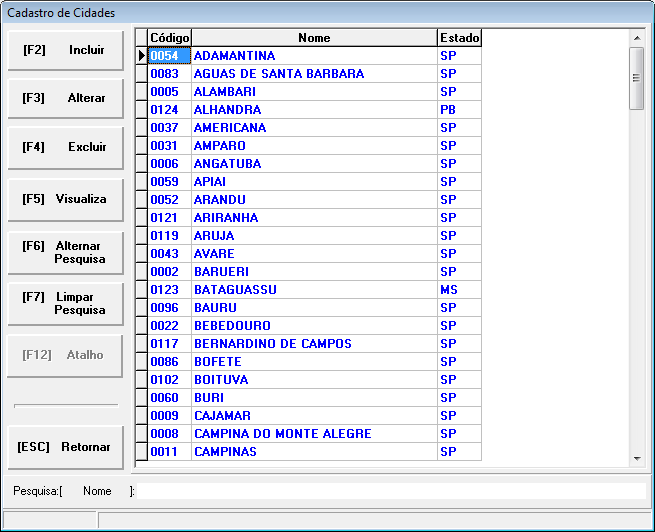Click the code 0117 cell

[x=169, y=344]
